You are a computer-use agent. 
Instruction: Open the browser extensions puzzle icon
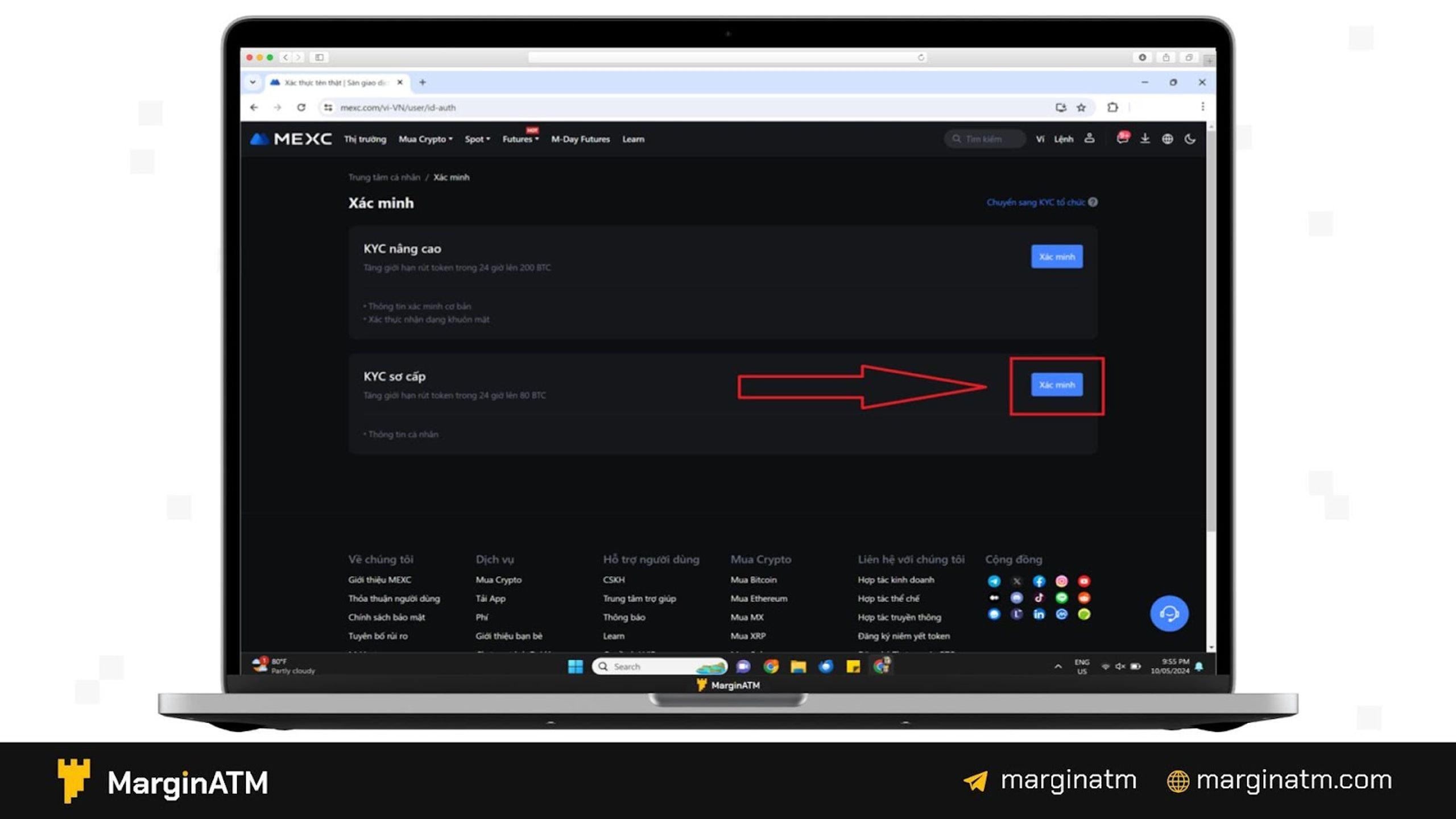click(1112, 107)
